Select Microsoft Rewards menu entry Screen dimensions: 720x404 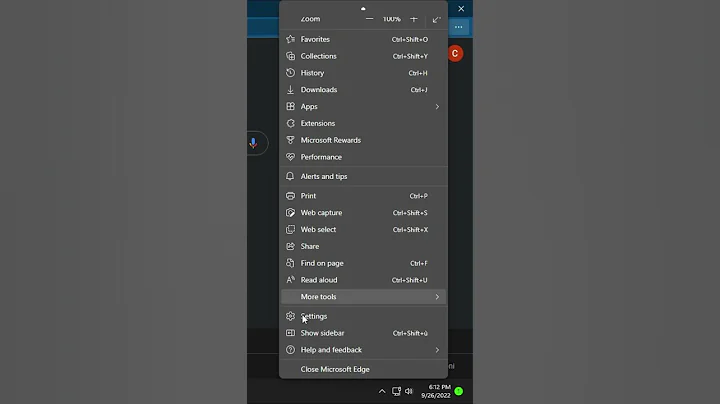(363, 140)
